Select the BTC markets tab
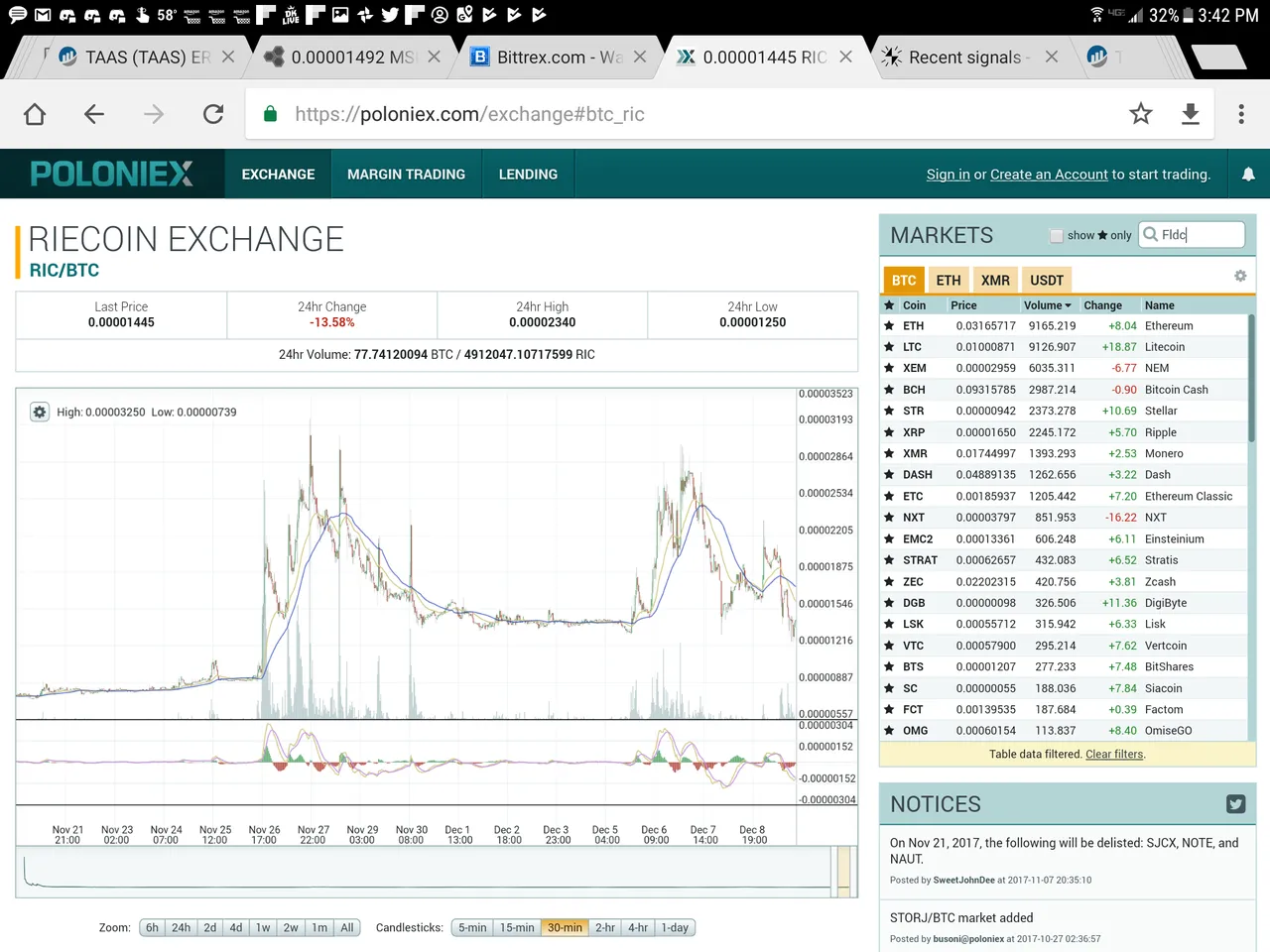 click(x=904, y=281)
